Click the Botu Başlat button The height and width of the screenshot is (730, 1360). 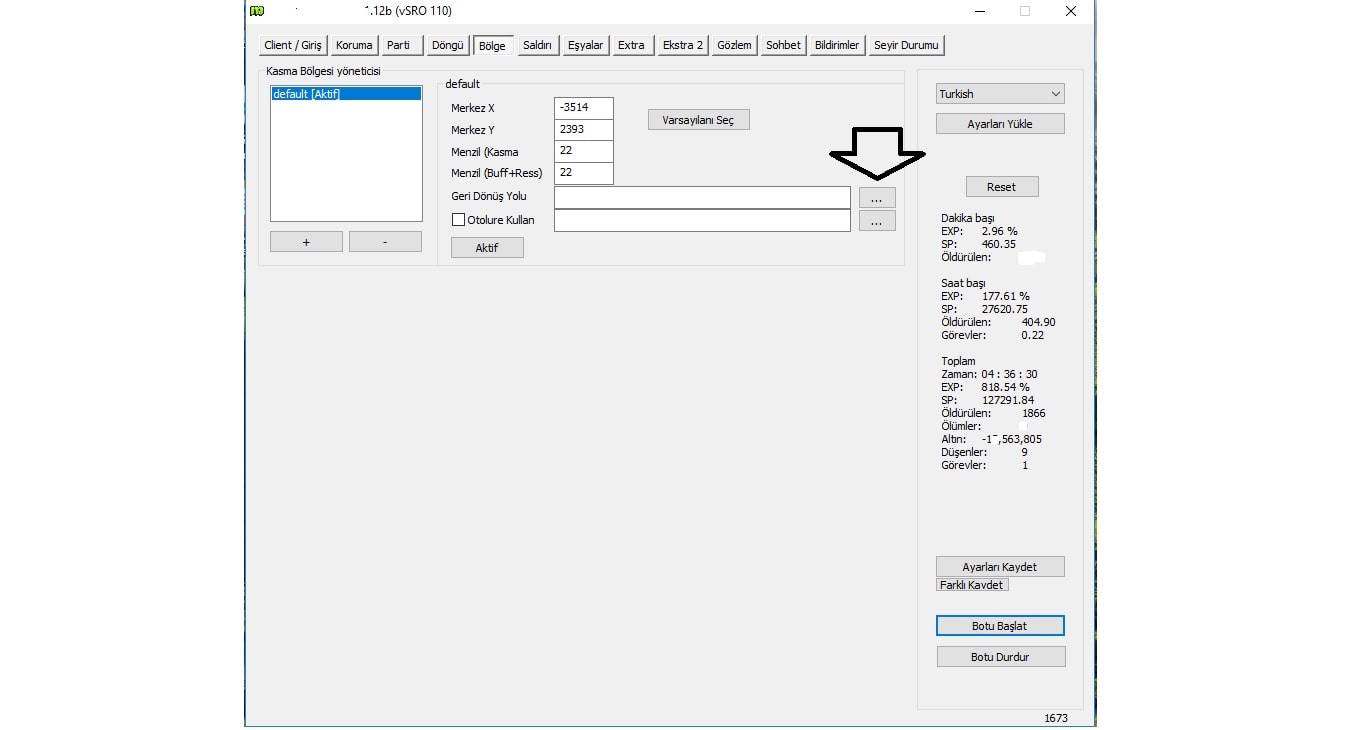coord(1000,626)
